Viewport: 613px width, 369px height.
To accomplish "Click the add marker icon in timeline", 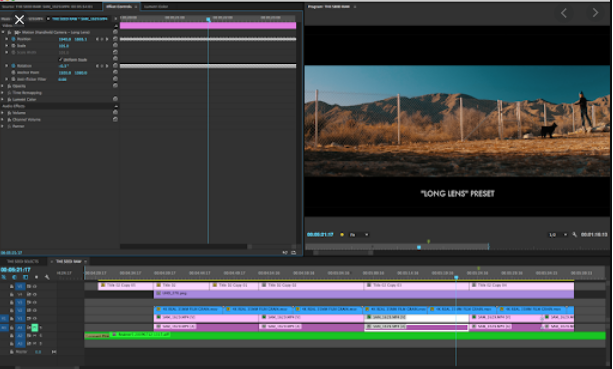I will pos(36,277).
